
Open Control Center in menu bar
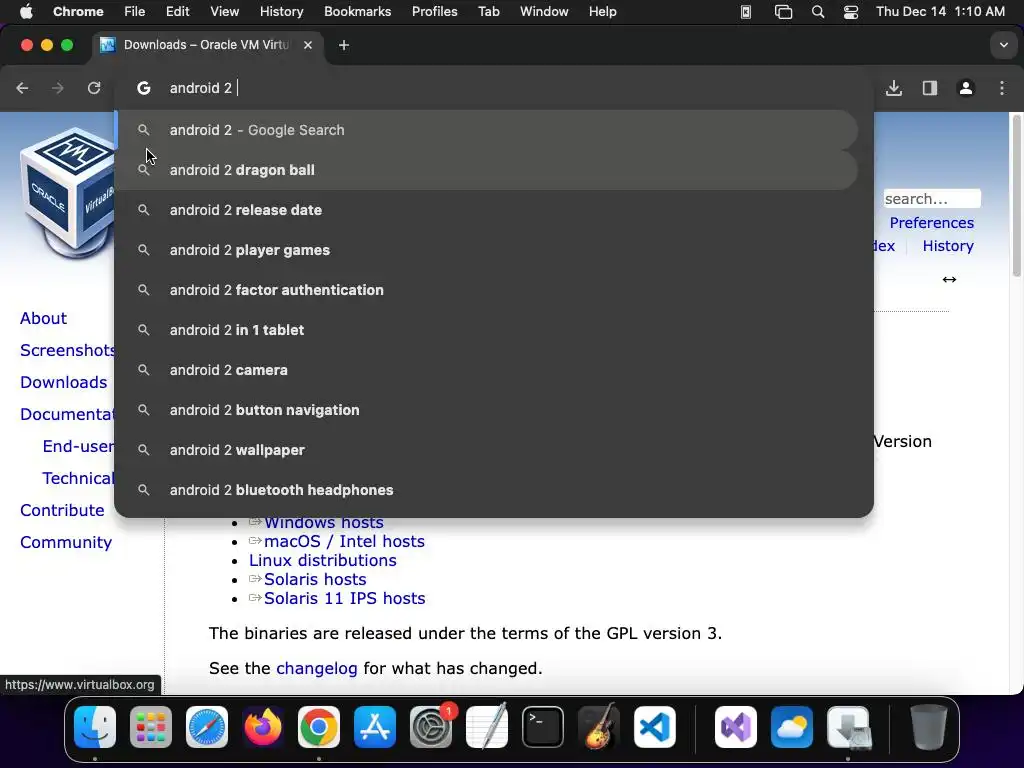(851, 12)
